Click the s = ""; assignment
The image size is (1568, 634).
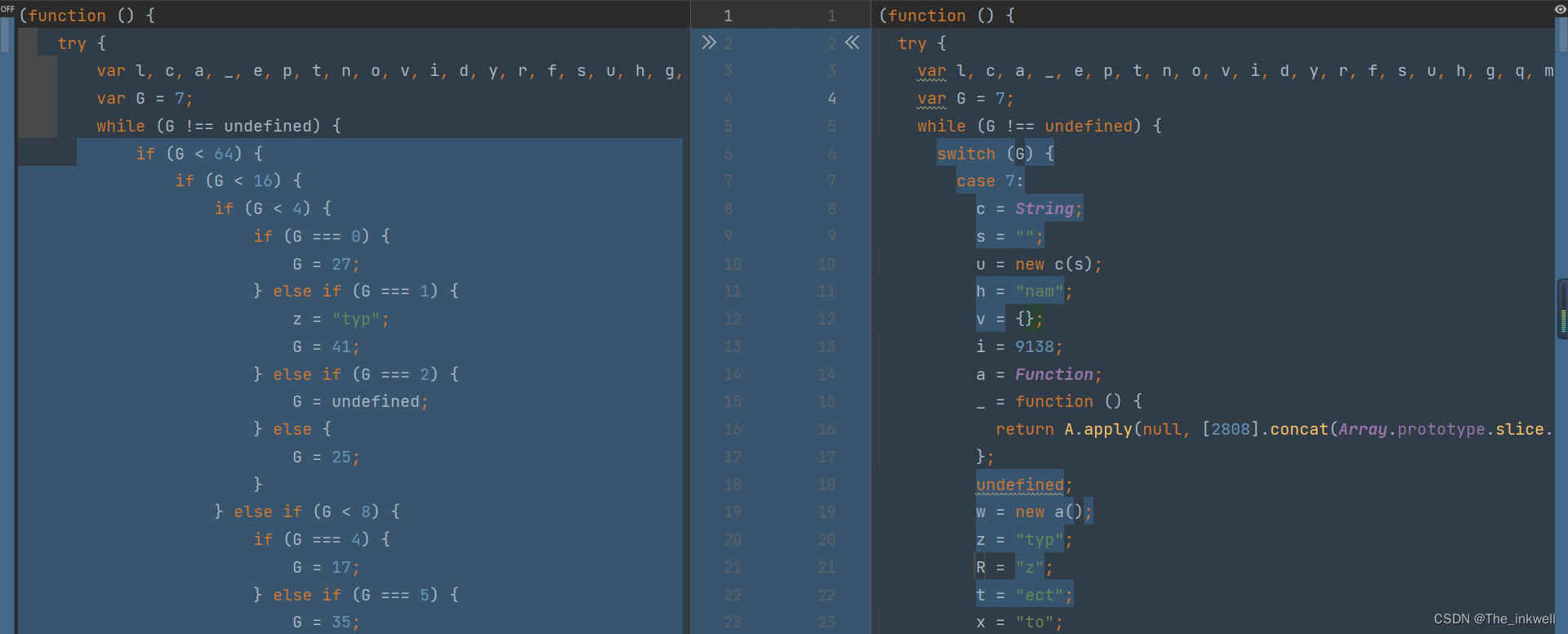(1009, 236)
